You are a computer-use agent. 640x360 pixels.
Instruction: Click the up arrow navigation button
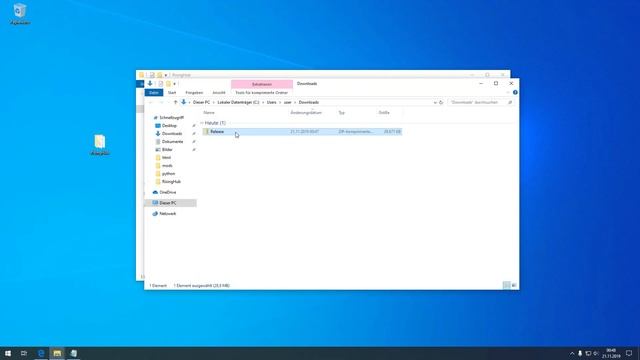176,102
